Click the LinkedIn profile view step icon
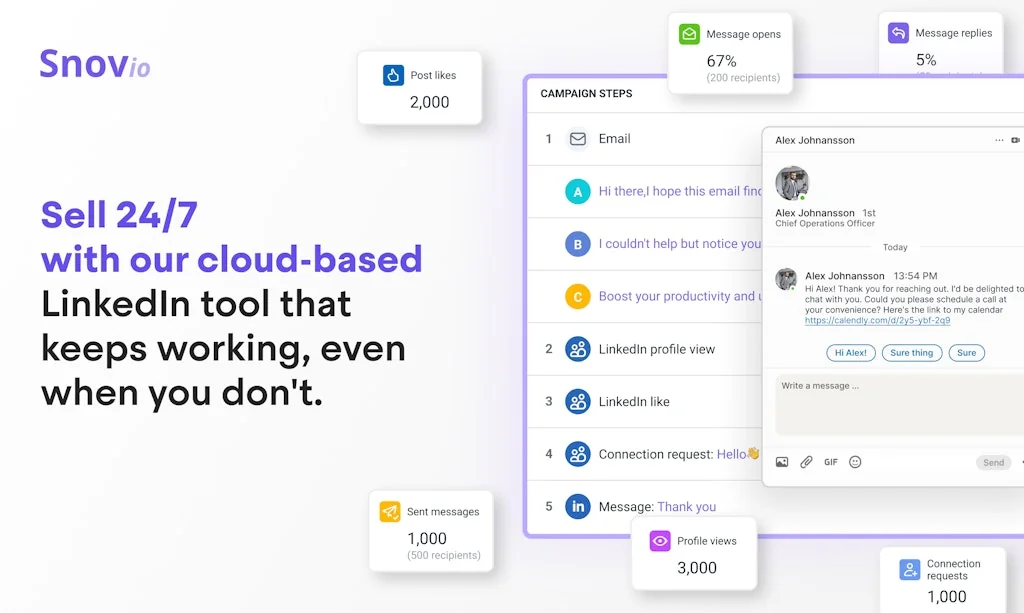This screenshot has width=1024, height=613. 577,349
